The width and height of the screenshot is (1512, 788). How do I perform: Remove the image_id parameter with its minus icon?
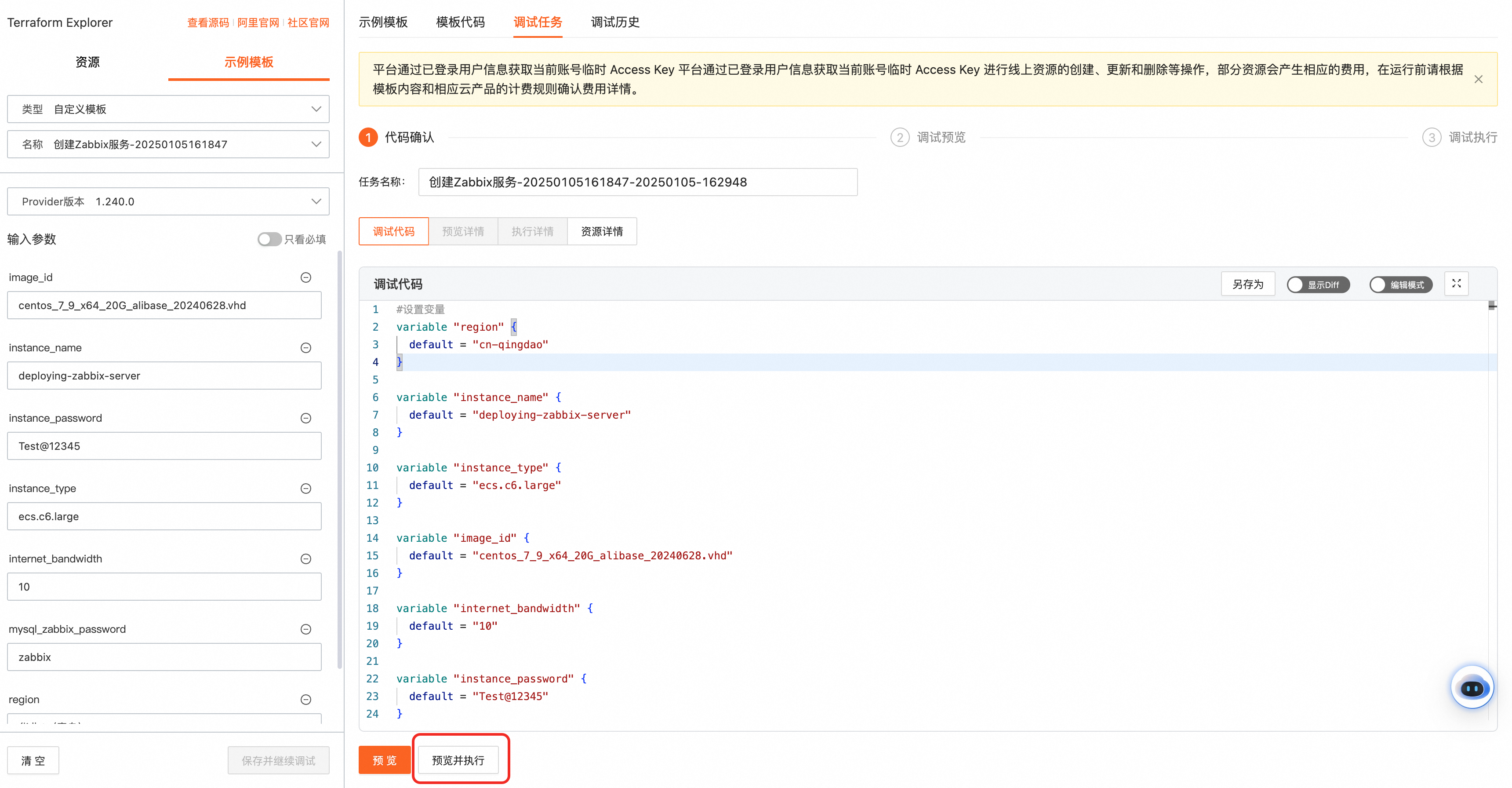click(x=306, y=277)
